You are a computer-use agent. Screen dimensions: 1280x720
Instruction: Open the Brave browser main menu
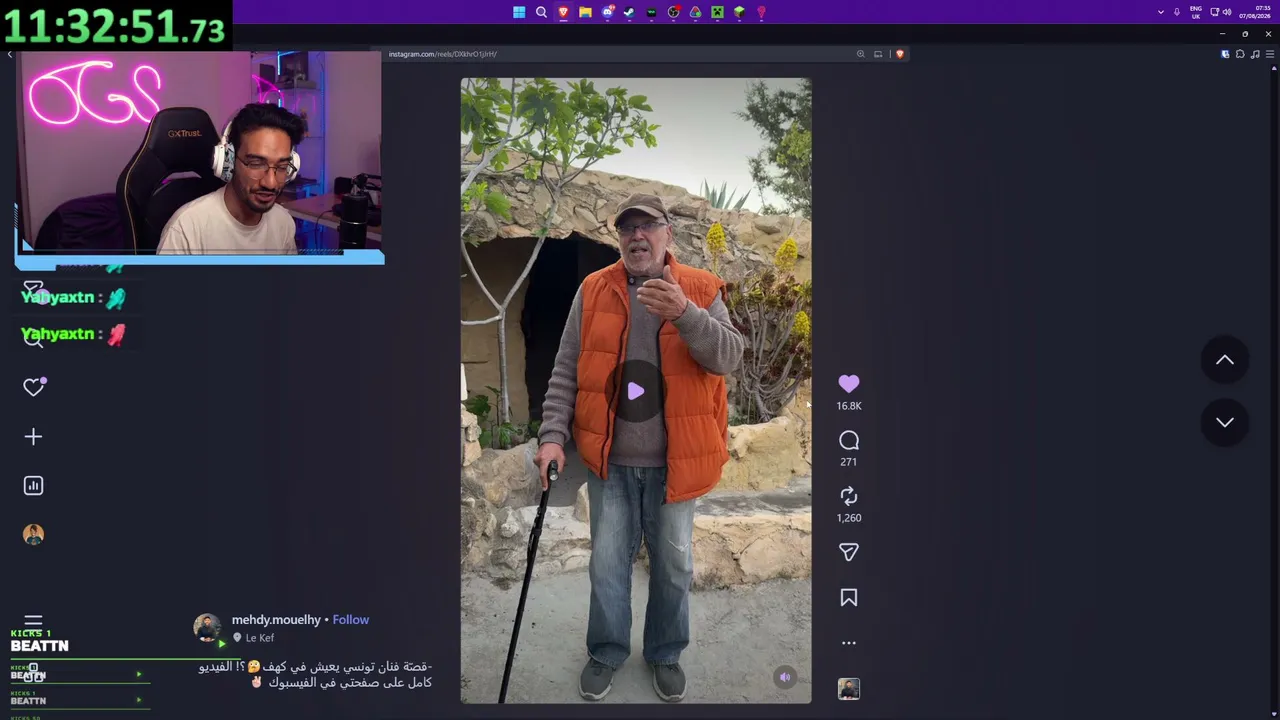pyautogui.click(x=1271, y=54)
